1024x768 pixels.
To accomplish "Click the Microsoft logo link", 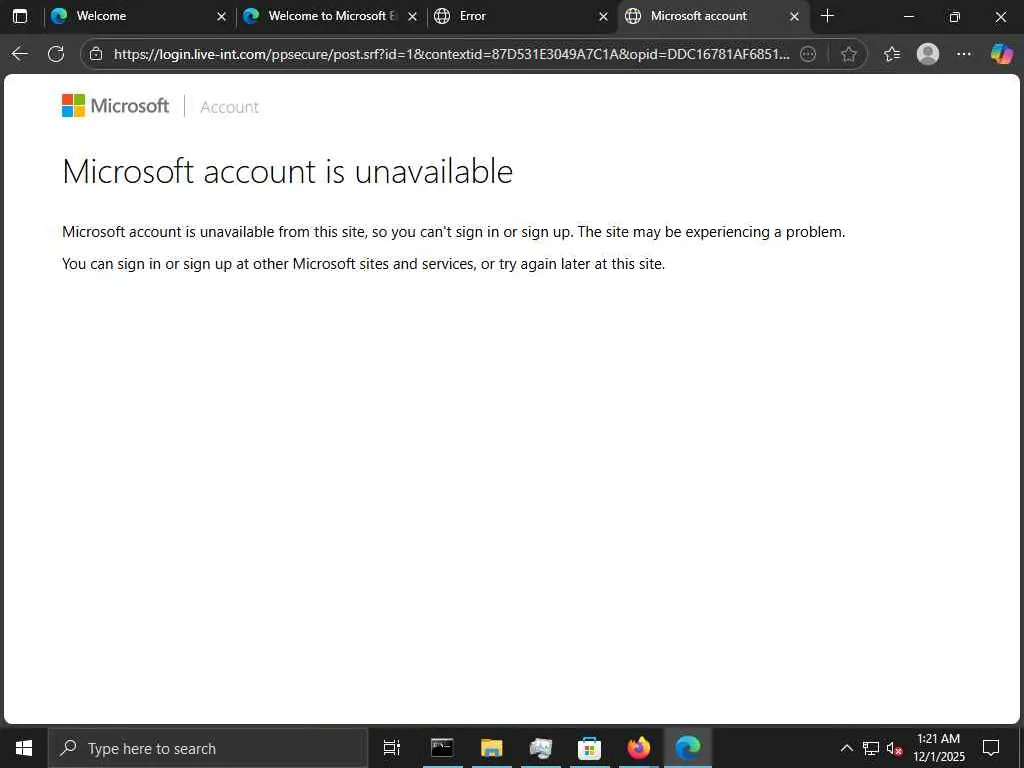I will [x=116, y=106].
